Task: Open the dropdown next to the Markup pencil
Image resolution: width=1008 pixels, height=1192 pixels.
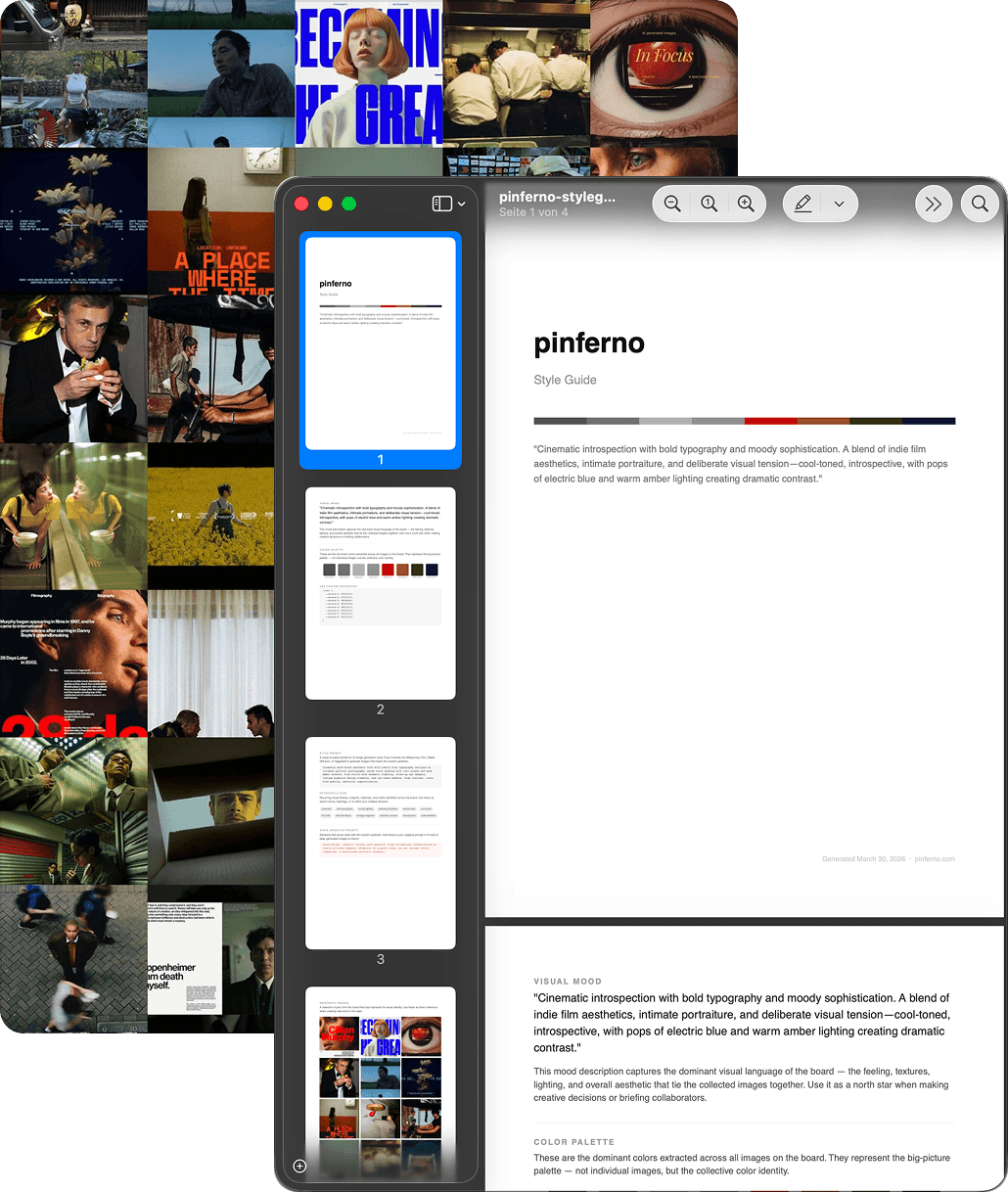Action: coord(839,204)
